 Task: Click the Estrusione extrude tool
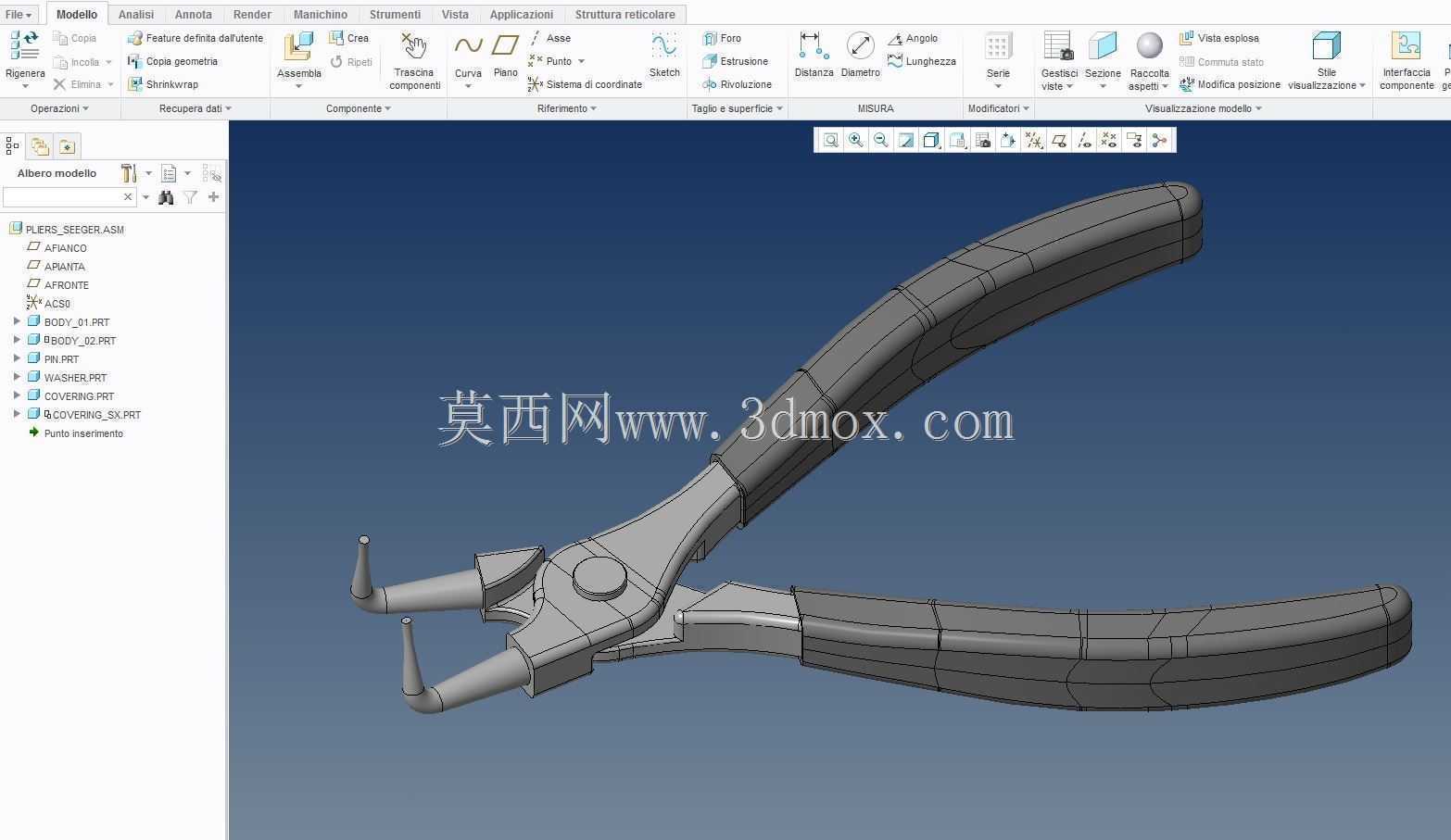point(736,61)
